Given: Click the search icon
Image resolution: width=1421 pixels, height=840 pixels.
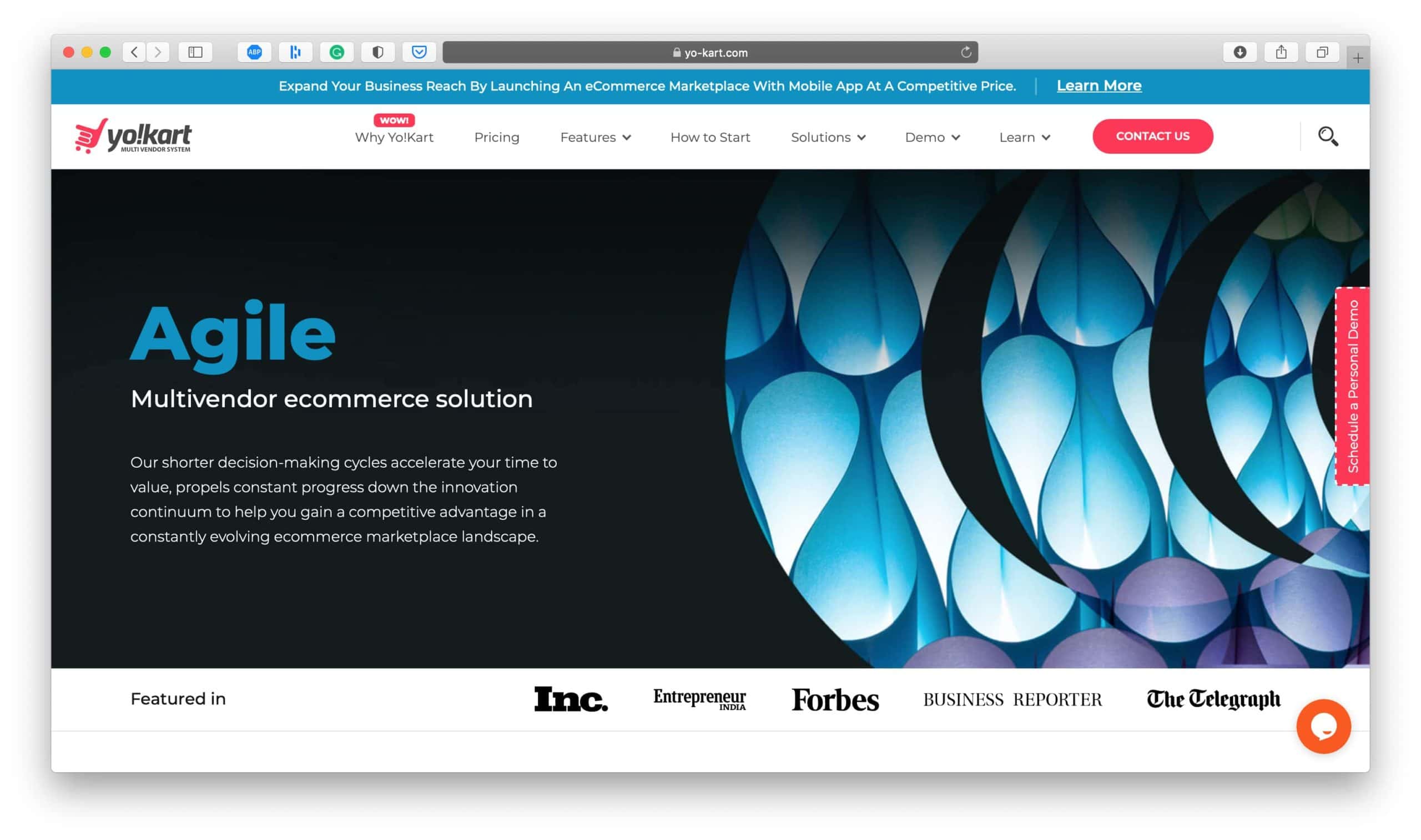Looking at the screenshot, I should click(x=1329, y=136).
